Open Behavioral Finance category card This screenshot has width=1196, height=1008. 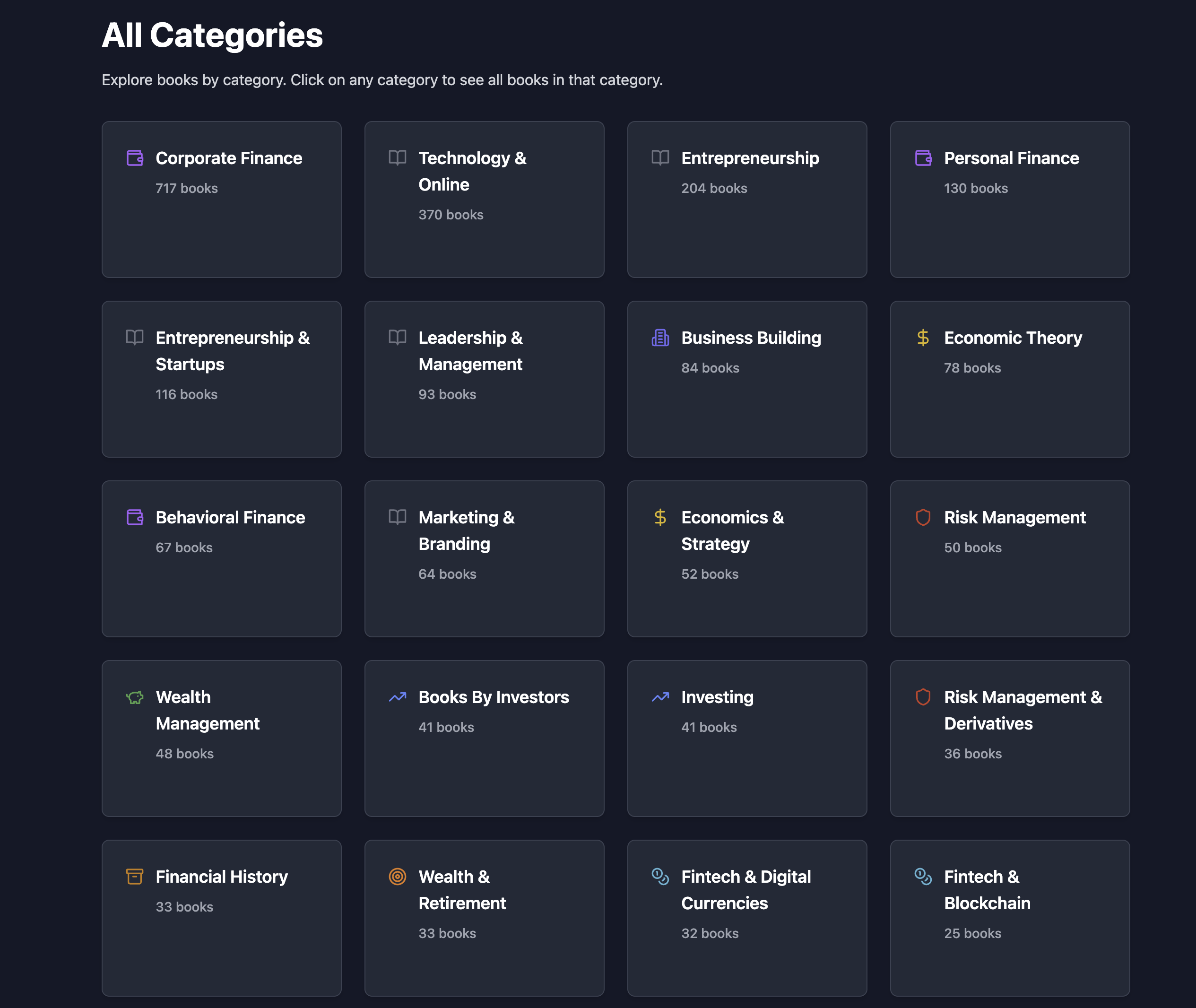pos(221,558)
